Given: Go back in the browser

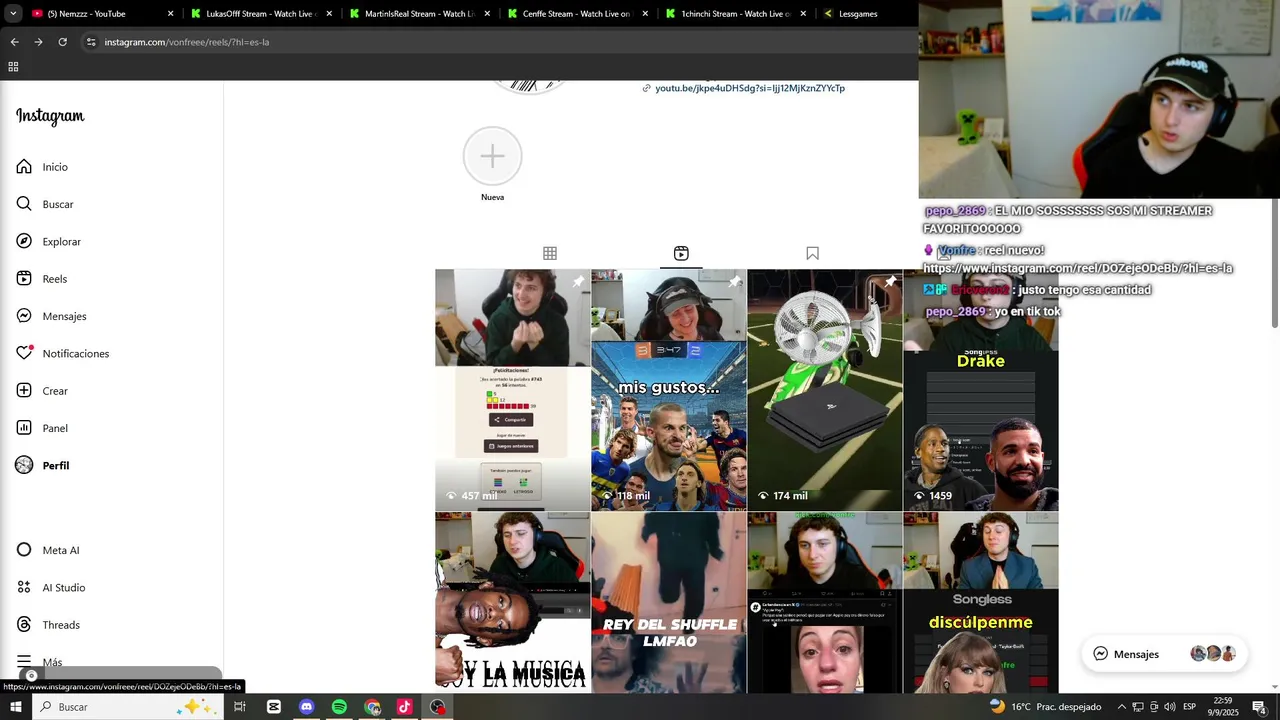Looking at the screenshot, I should [x=14, y=42].
